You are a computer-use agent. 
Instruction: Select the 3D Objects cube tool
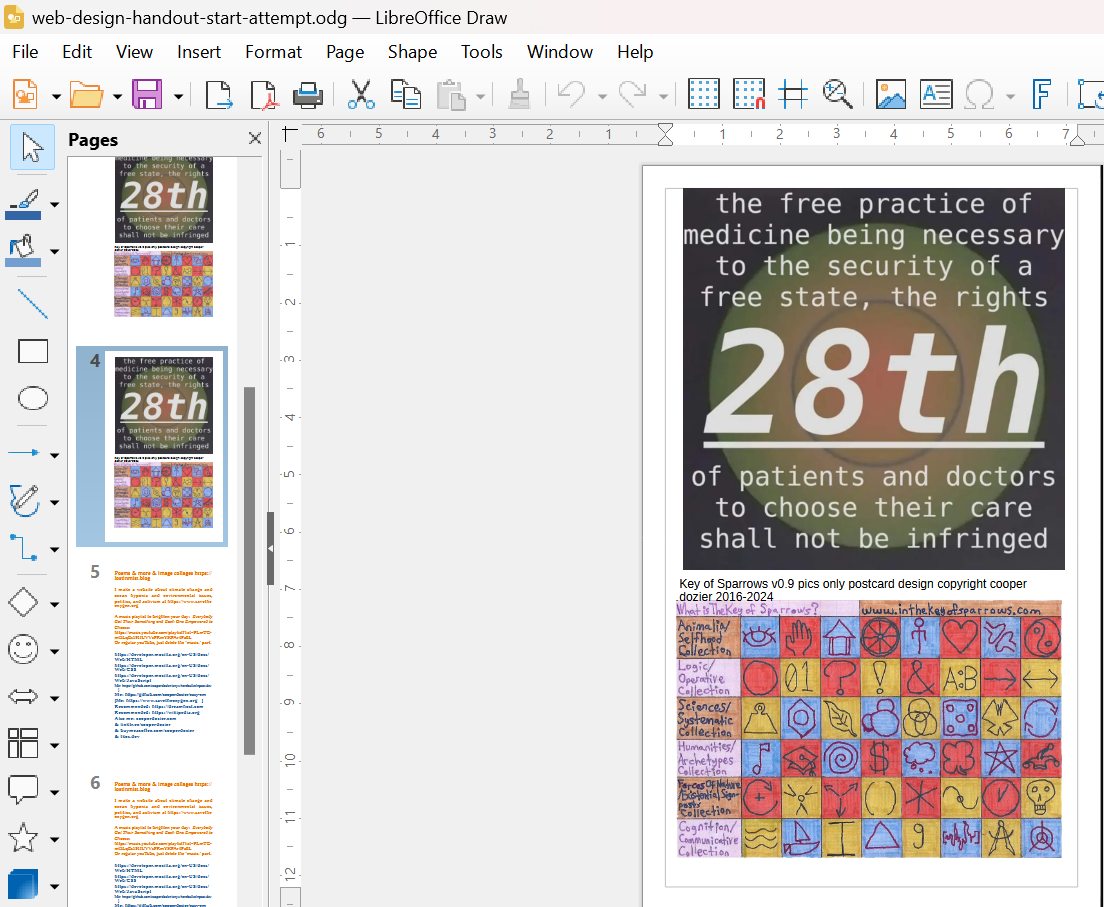(x=23, y=884)
